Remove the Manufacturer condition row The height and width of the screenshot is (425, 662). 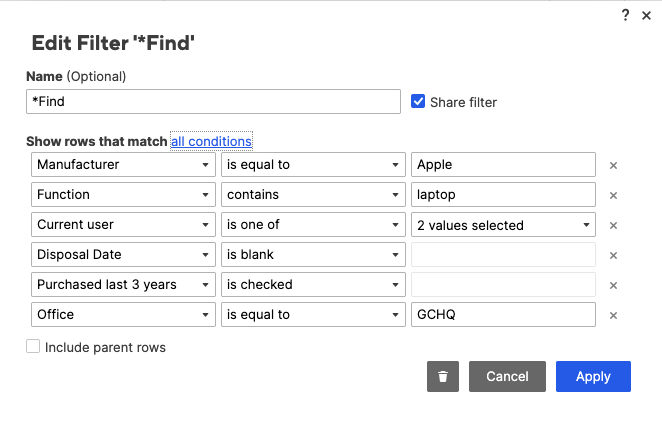click(x=614, y=165)
